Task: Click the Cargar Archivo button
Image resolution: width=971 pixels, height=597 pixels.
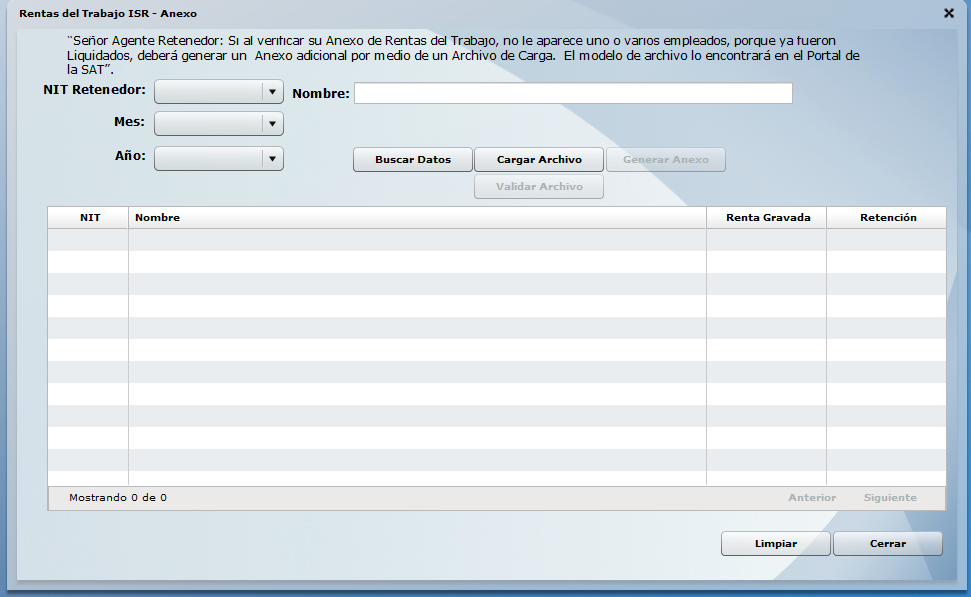Action: [539, 160]
